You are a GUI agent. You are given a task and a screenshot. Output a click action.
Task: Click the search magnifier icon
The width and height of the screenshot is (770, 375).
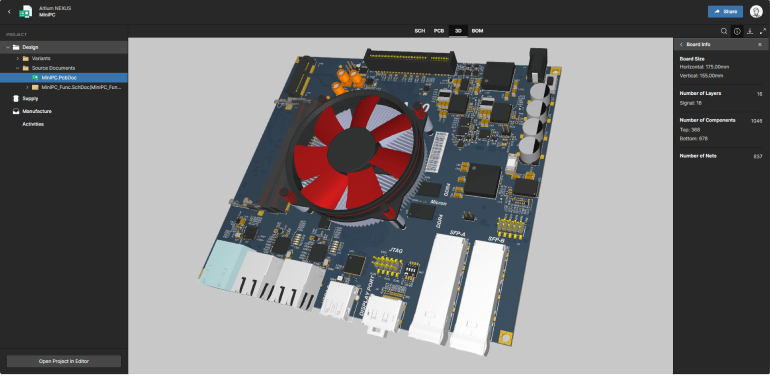[x=724, y=31]
